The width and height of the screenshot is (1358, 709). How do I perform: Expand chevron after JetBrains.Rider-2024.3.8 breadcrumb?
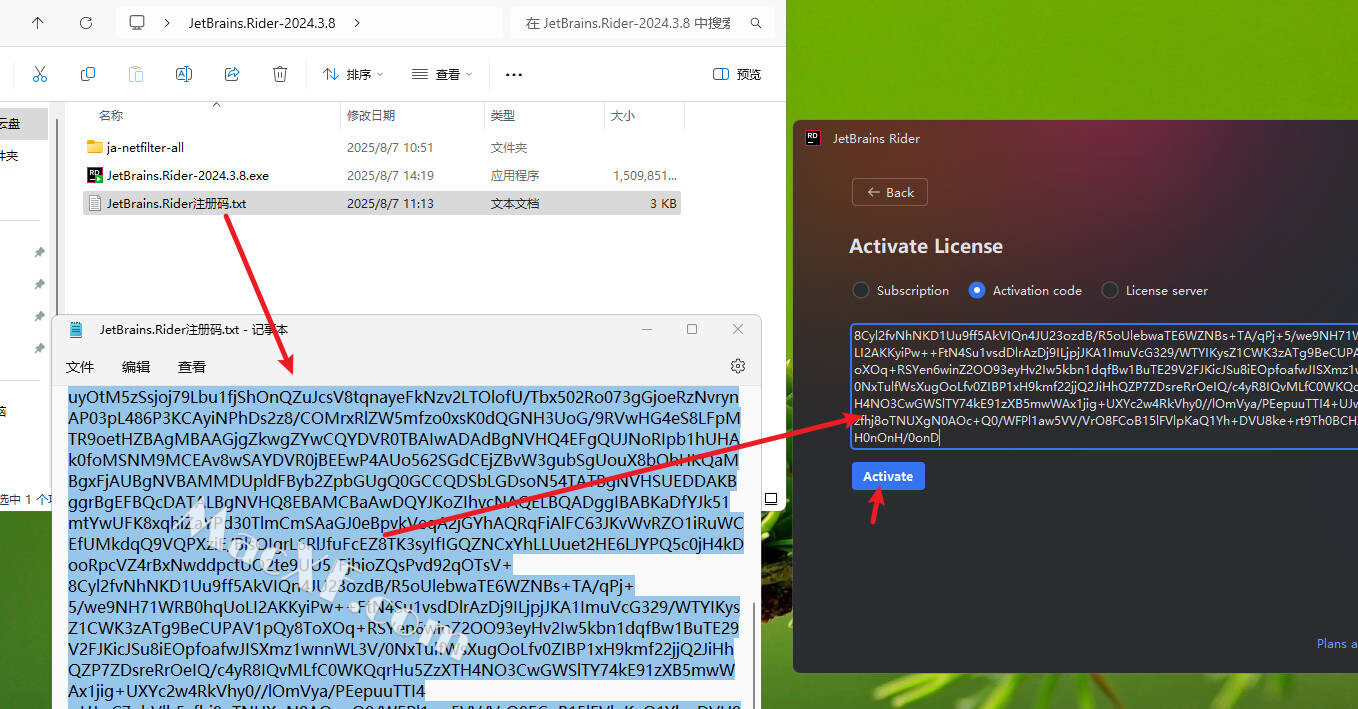(357, 22)
